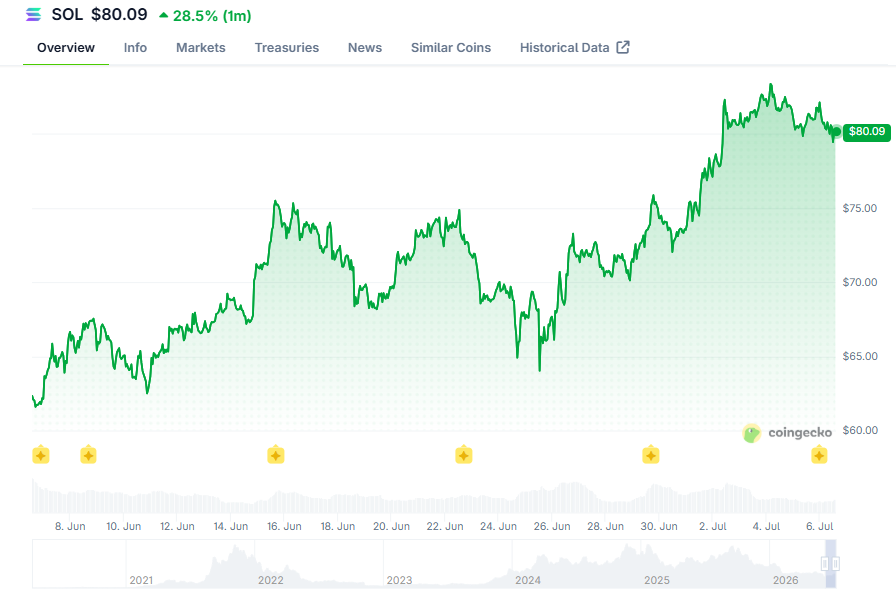Image resolution: width=896 pixels, height=596 pixels.
Task: Click the 28.5% (1m) change indicator
Action: pyautogui.click(x=205, y=15)
